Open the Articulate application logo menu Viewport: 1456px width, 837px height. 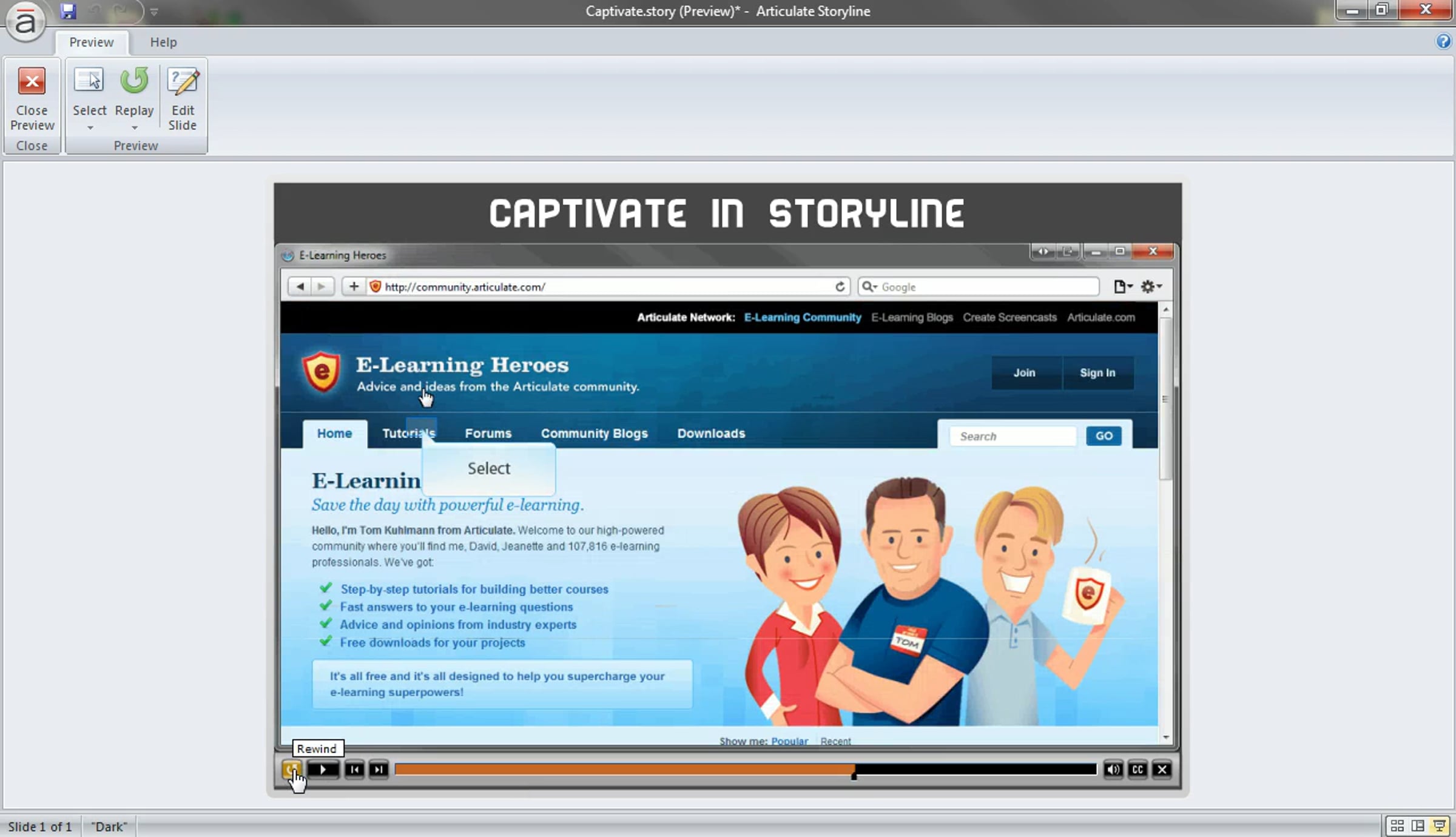coord(25,21)
